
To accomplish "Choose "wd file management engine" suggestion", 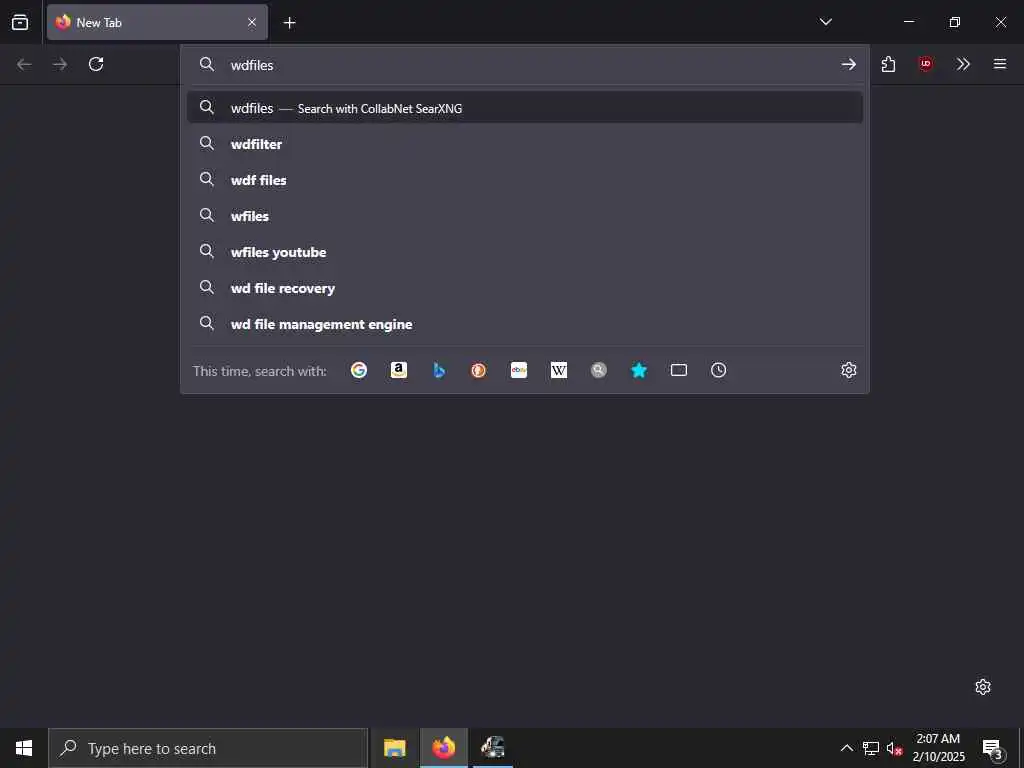I will point(524,323).
